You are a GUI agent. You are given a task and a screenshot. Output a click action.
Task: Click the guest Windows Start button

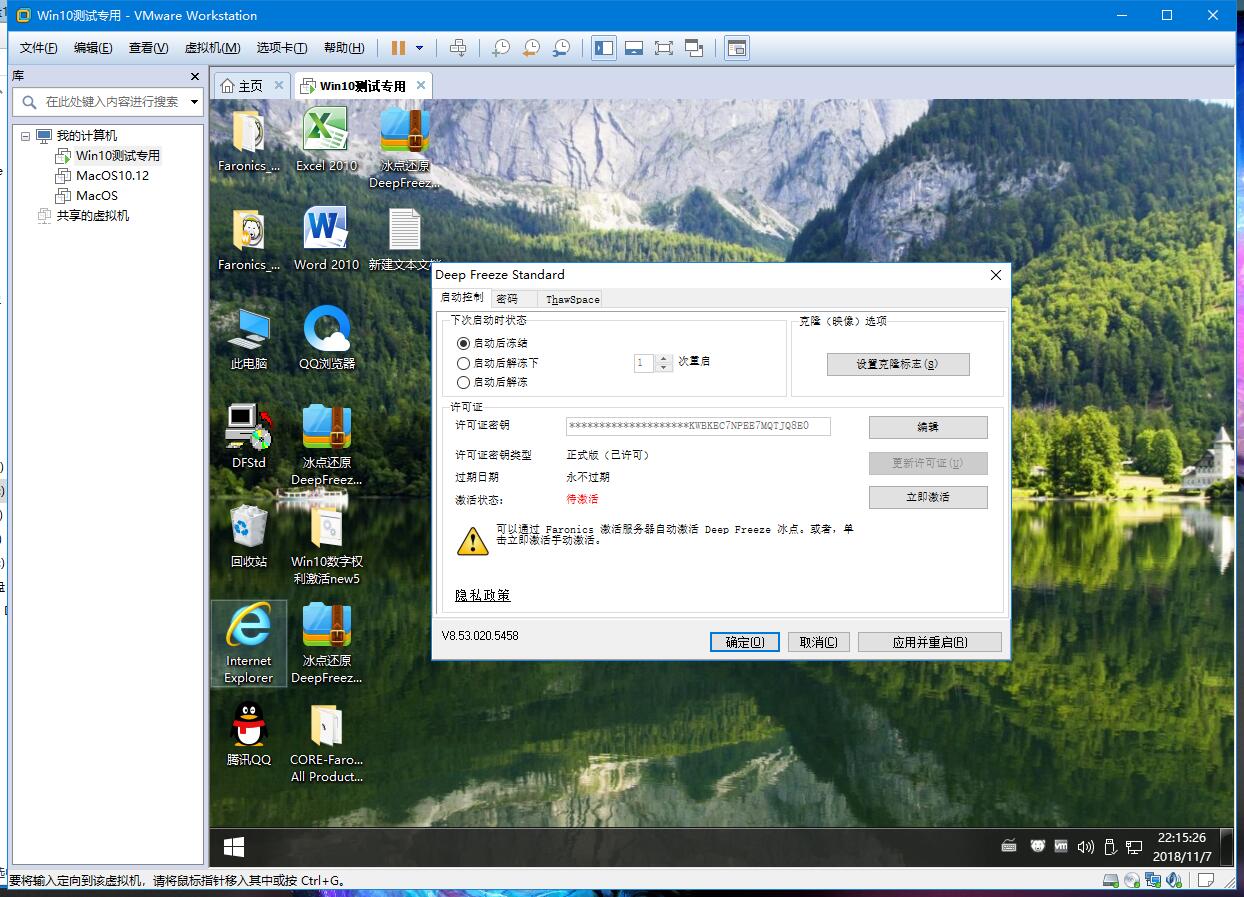234,847
